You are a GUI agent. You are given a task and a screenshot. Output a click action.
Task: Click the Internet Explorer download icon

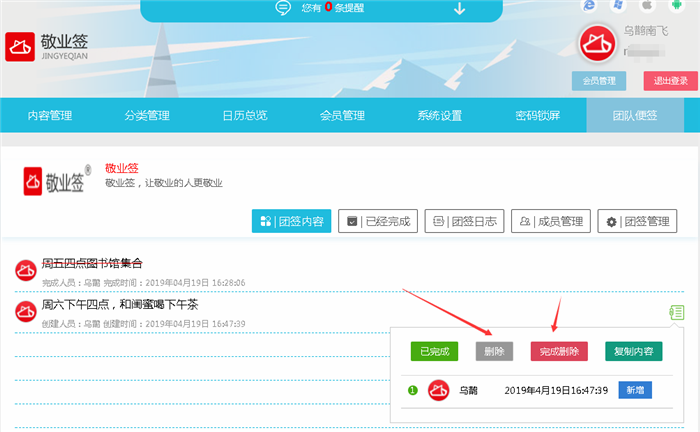589,5
